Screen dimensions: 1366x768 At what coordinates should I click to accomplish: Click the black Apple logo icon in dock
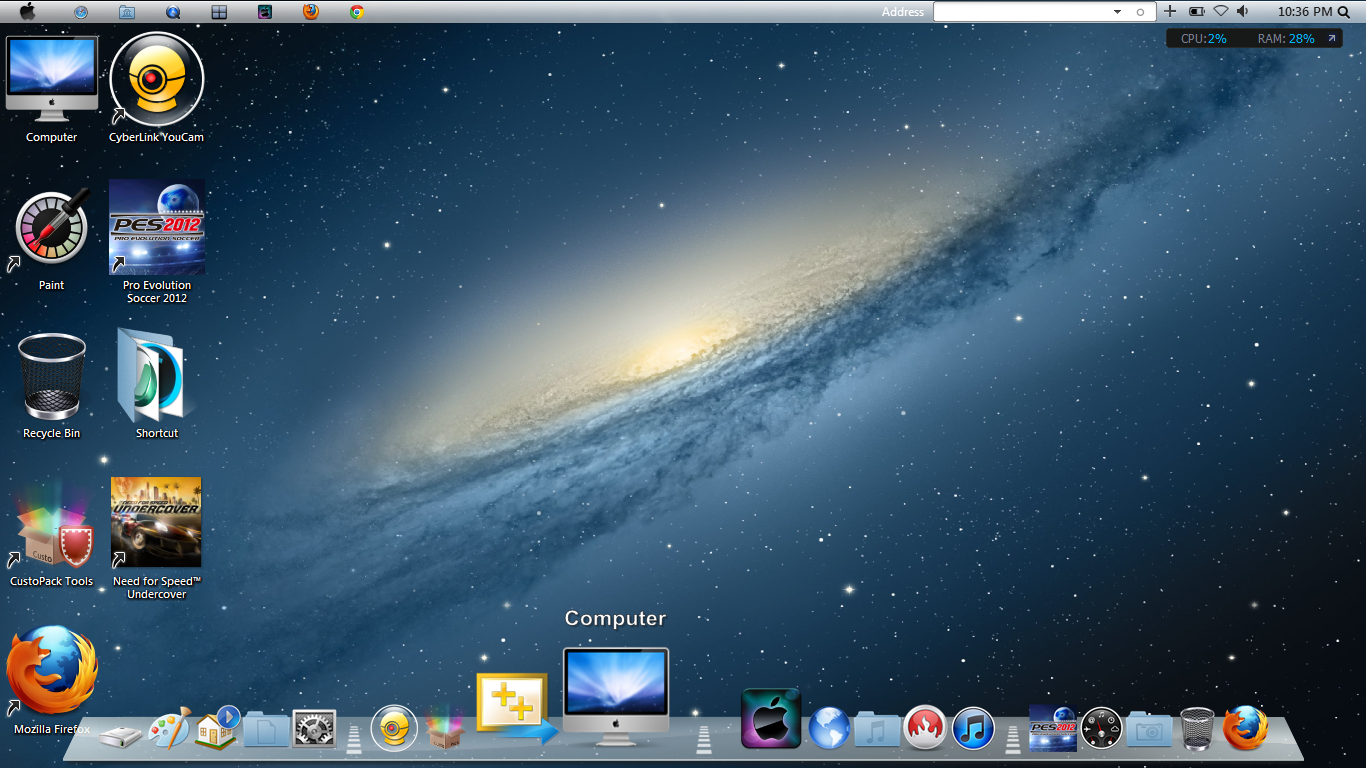tap(771, 718)
